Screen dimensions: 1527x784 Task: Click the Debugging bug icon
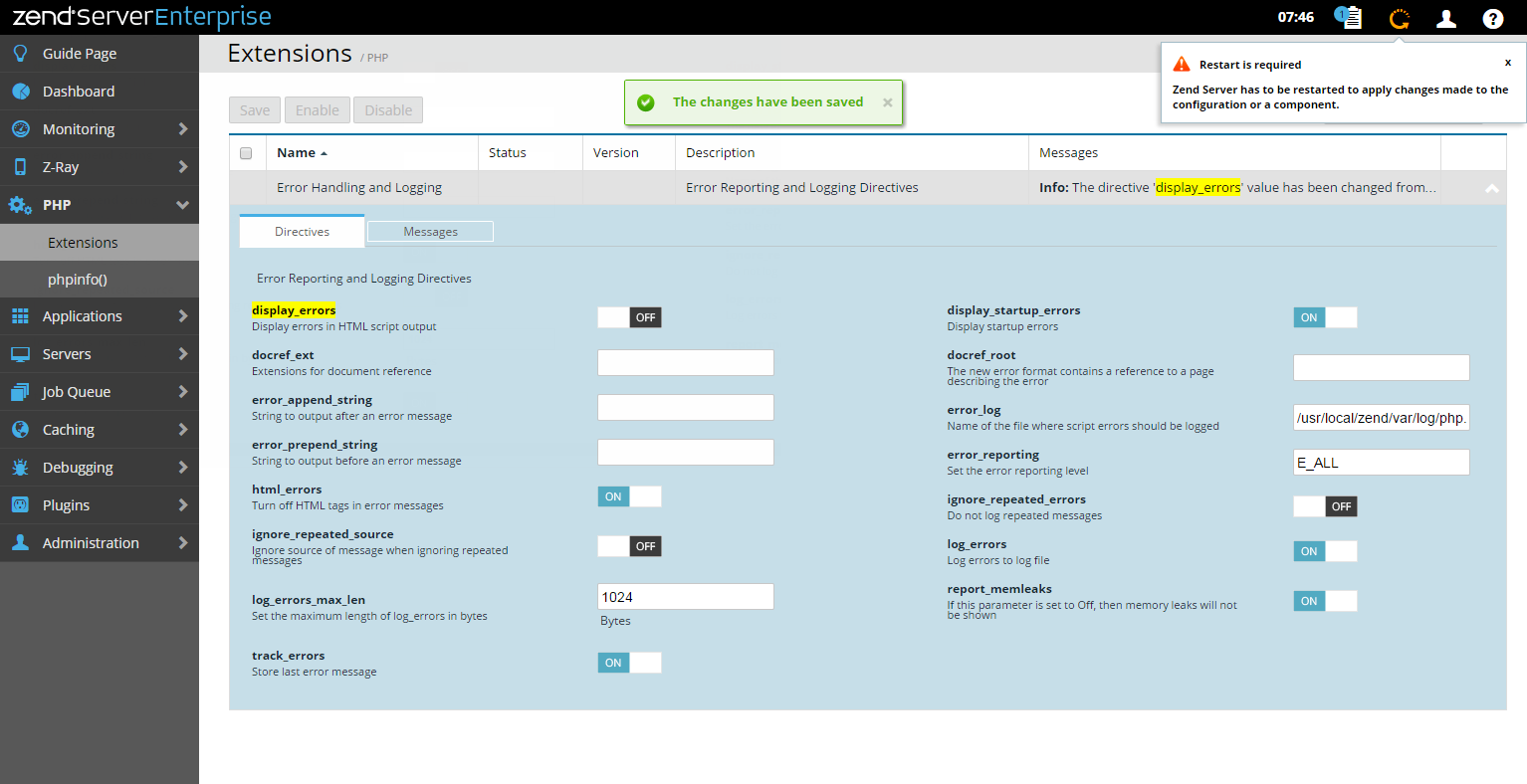[20, 468]
